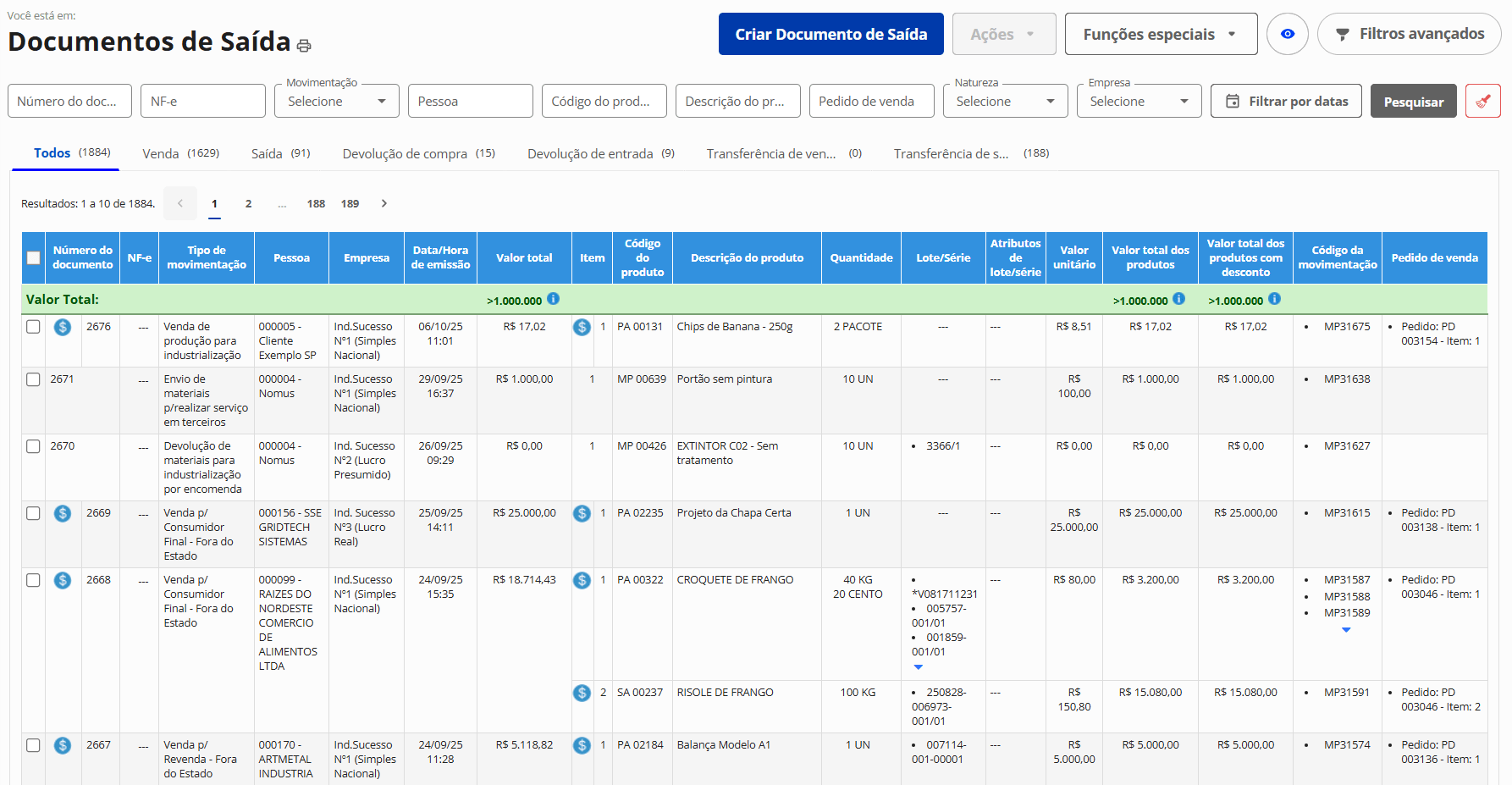
Task: Switch to the Venda tab
Action: pyautogui.click(x=179, y=153)
